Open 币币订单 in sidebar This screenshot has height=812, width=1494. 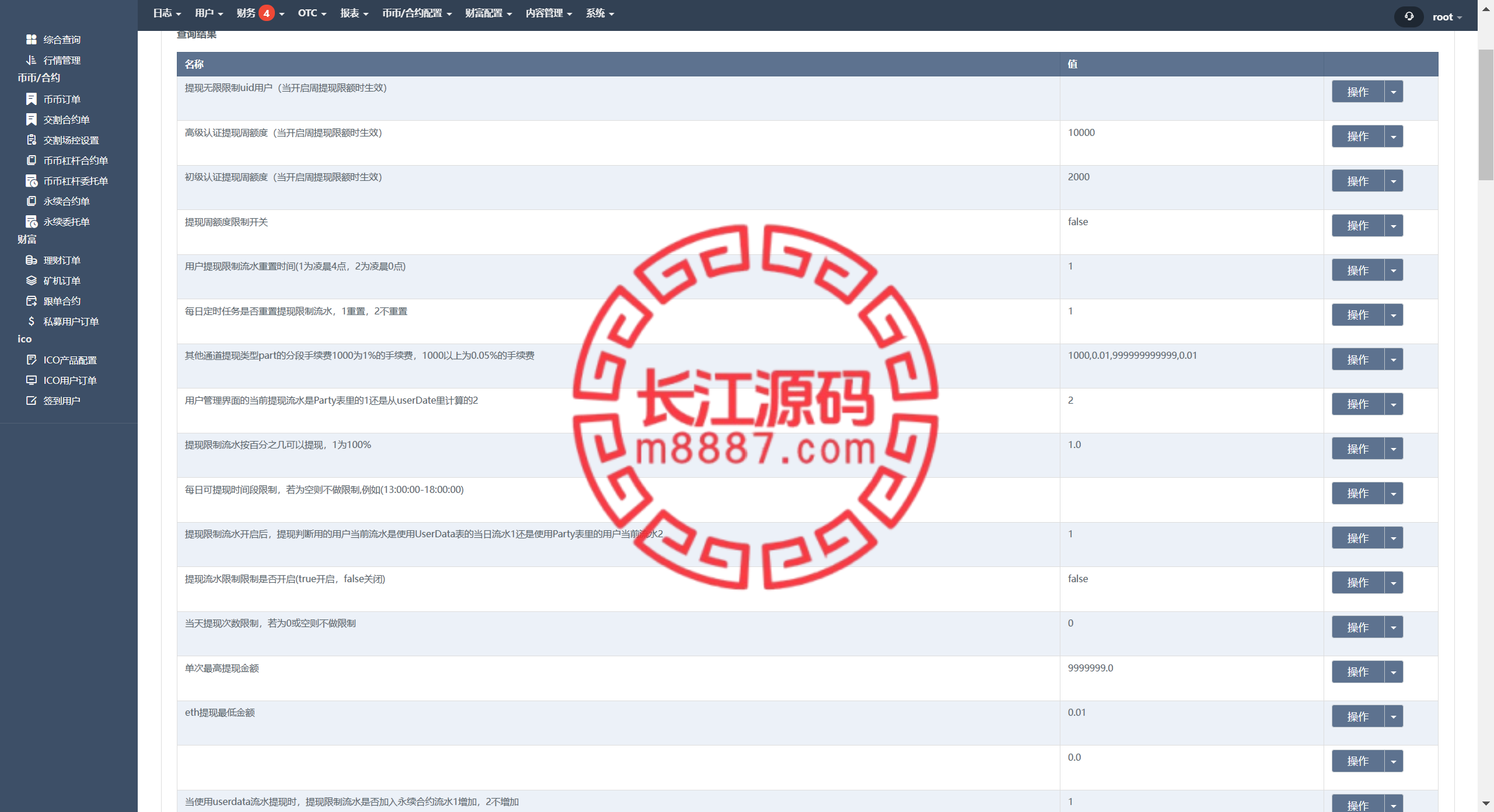pyautogui.click(x=62, y=99)
